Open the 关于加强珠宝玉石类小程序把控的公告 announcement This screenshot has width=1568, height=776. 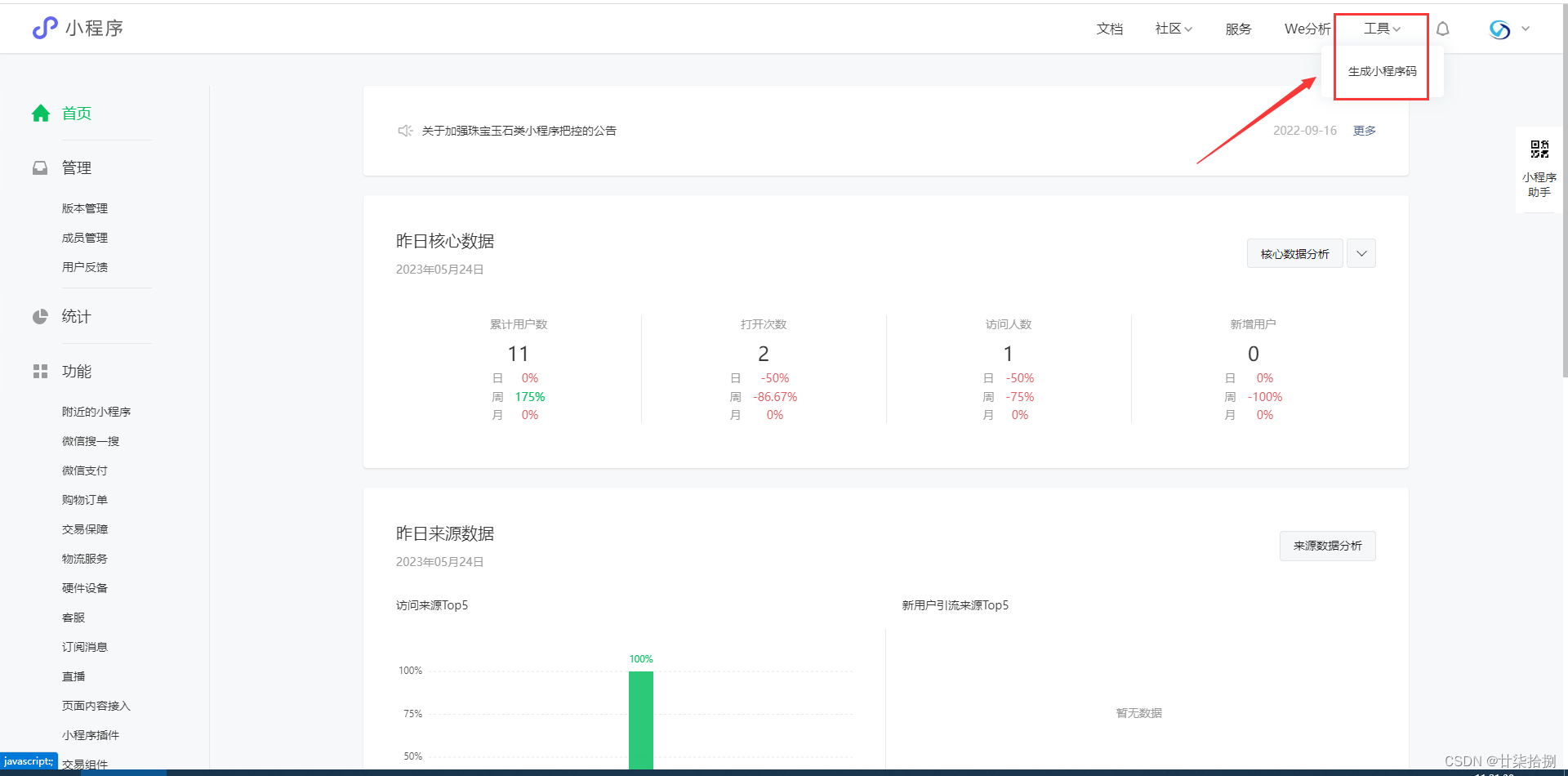tap(519, 131)
